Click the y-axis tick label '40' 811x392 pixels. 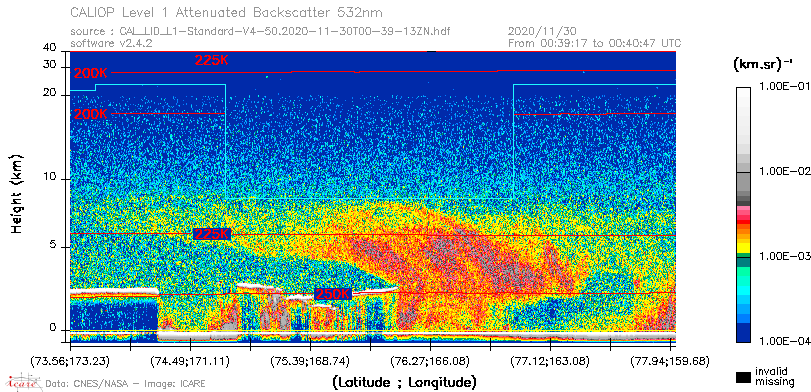point(50,48)
